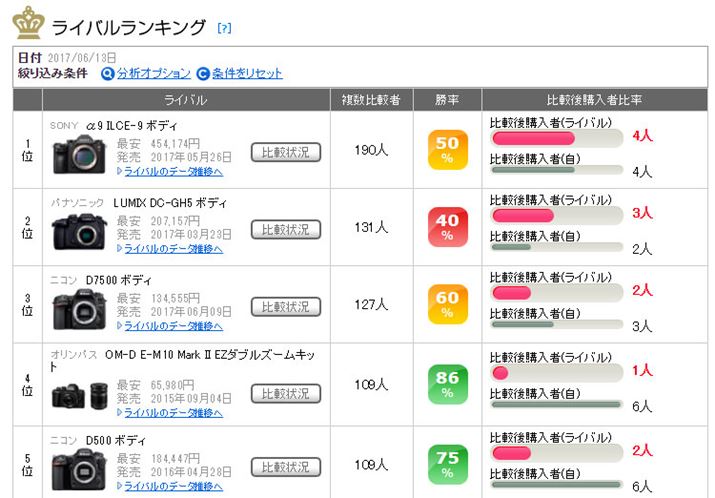The height and width of the screenshot is (498, 715).
Task: Click the blue reset icon for 条件をリセット
Action: point(203,74)
